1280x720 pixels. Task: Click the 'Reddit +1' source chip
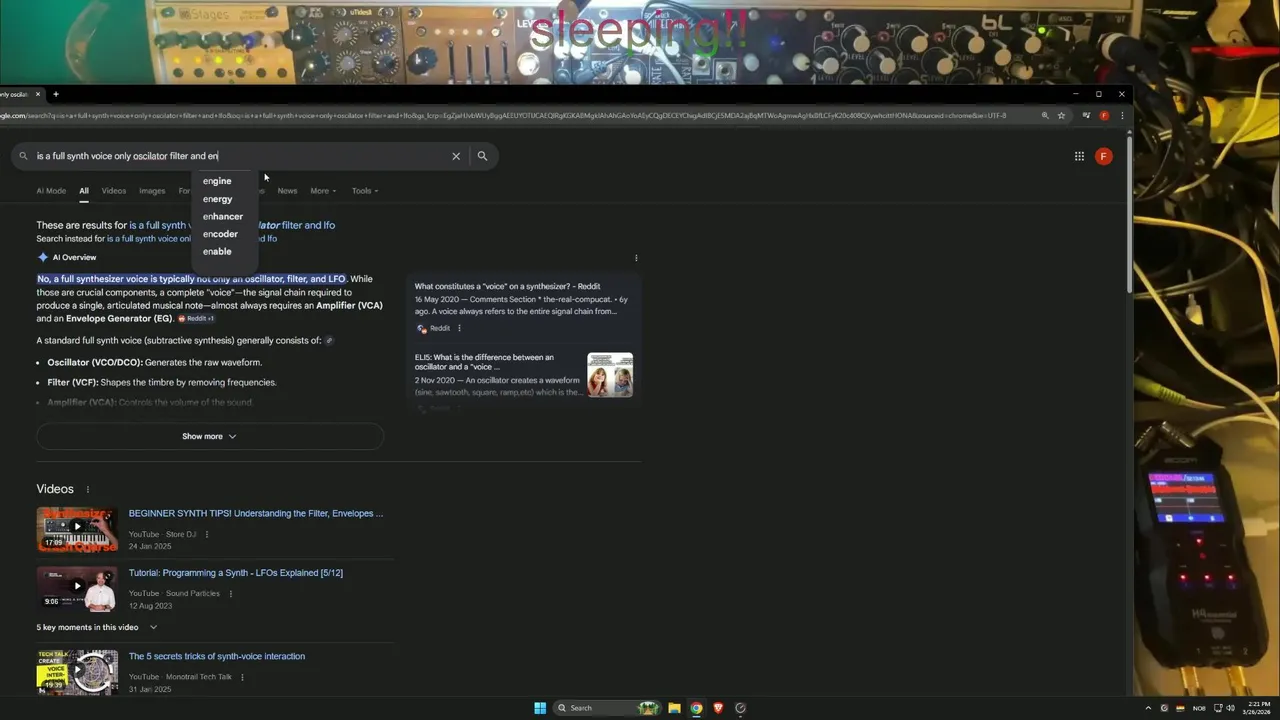(x=196, y=319)
